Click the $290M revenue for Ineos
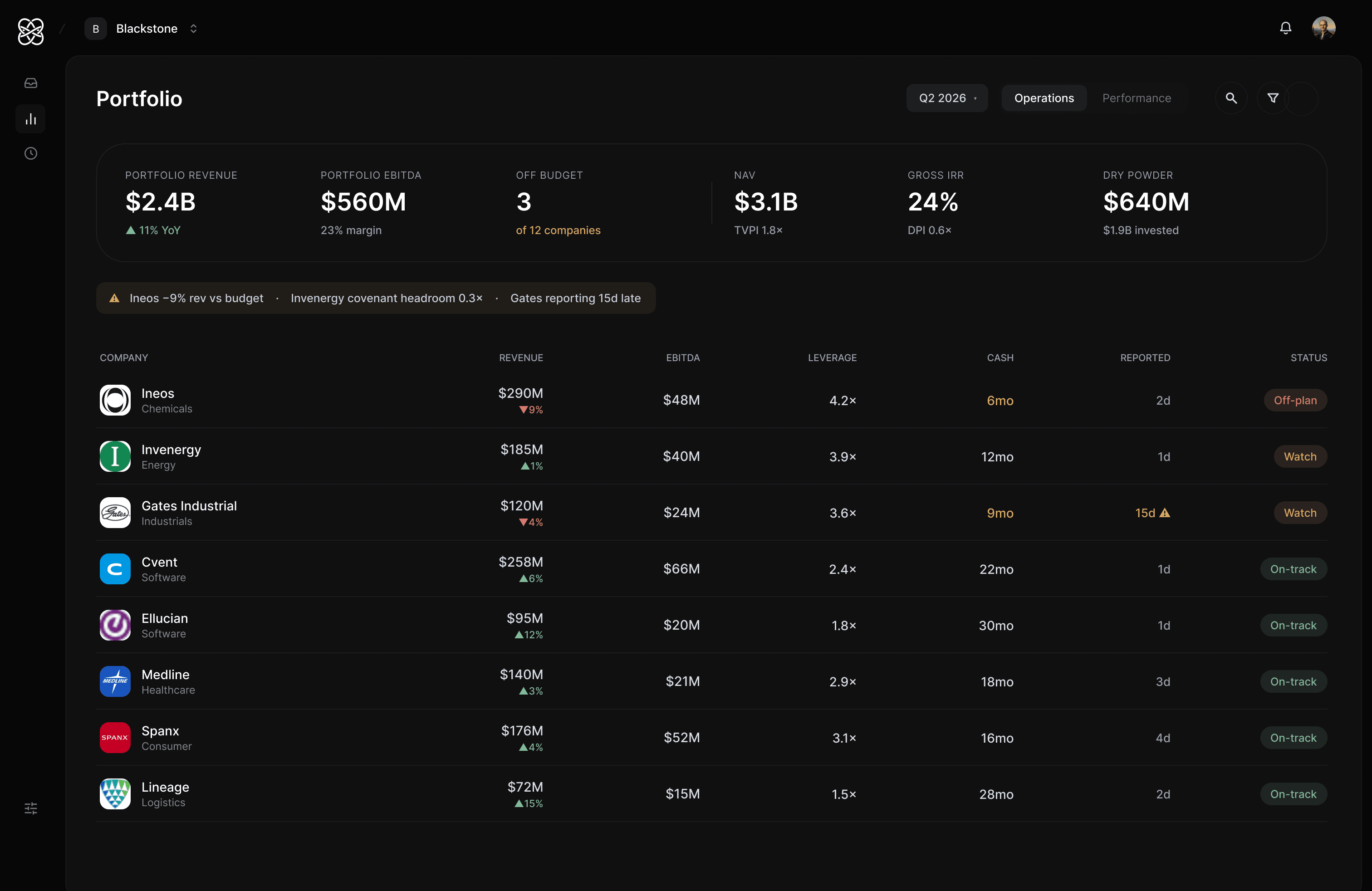1372x891 pixels. click(520, 394)
